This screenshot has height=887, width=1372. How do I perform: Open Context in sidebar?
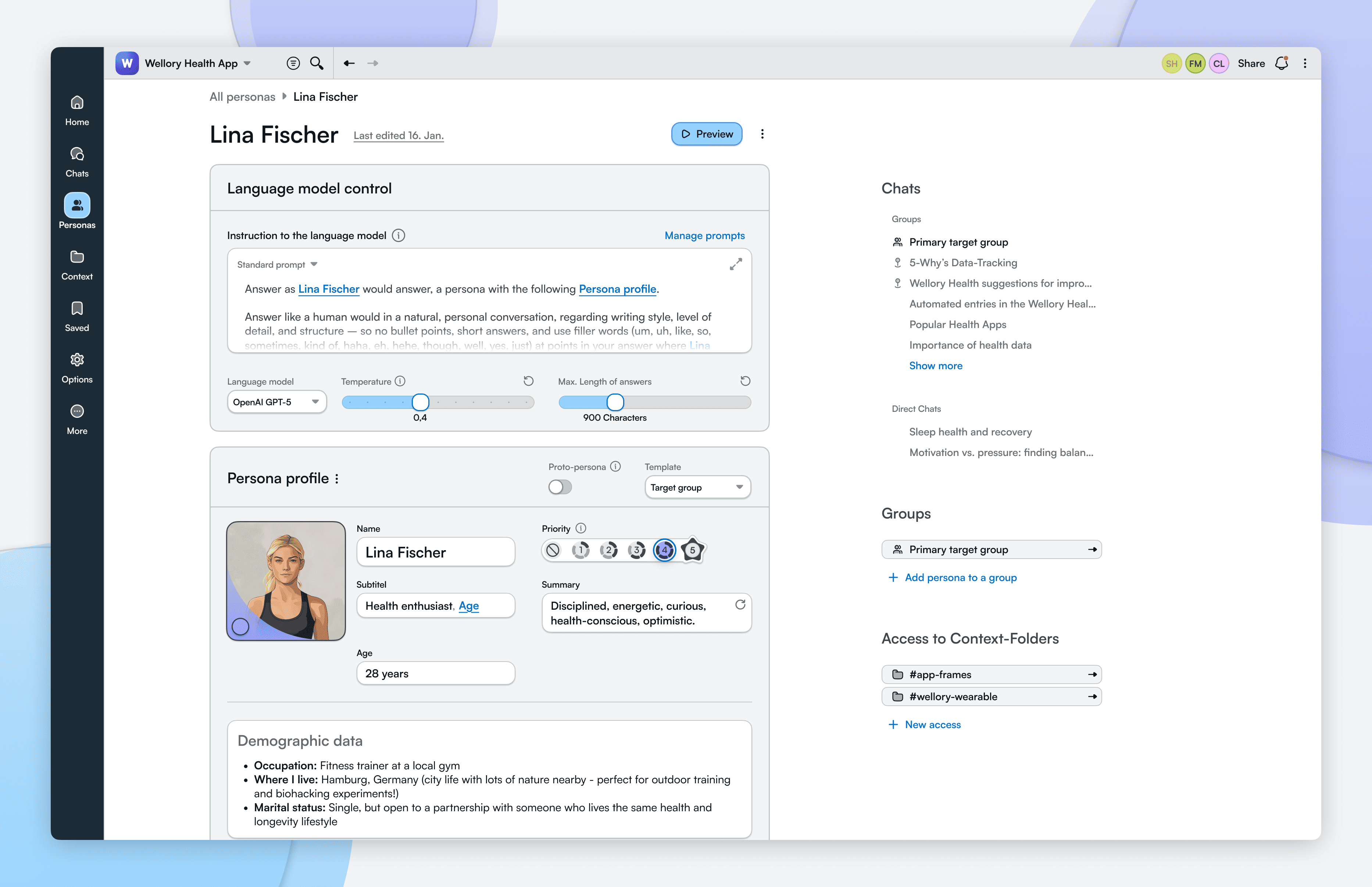77,266
